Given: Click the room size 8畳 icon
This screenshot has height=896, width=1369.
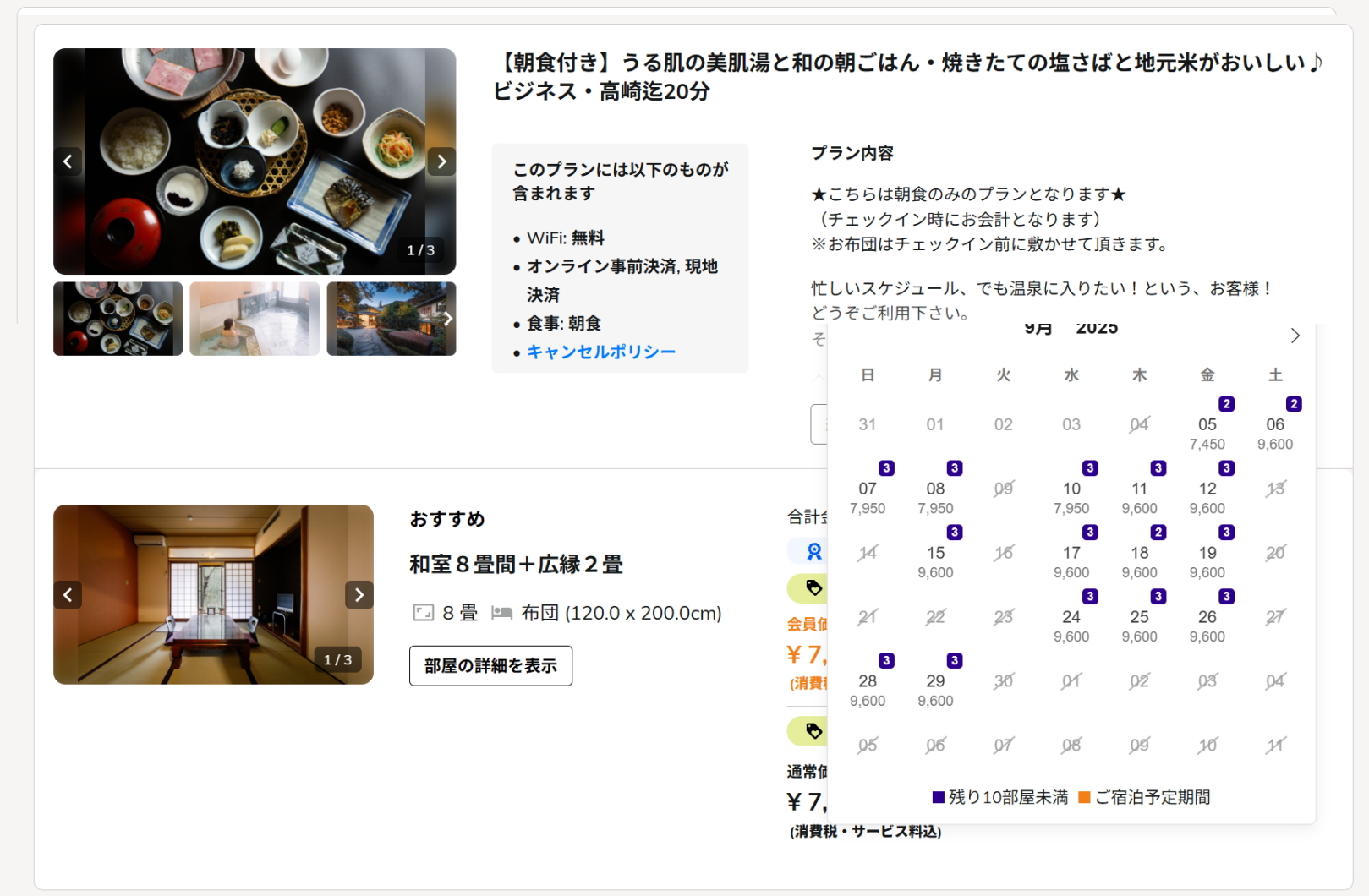Looking at the screenshot, I should tap(423, 613).
